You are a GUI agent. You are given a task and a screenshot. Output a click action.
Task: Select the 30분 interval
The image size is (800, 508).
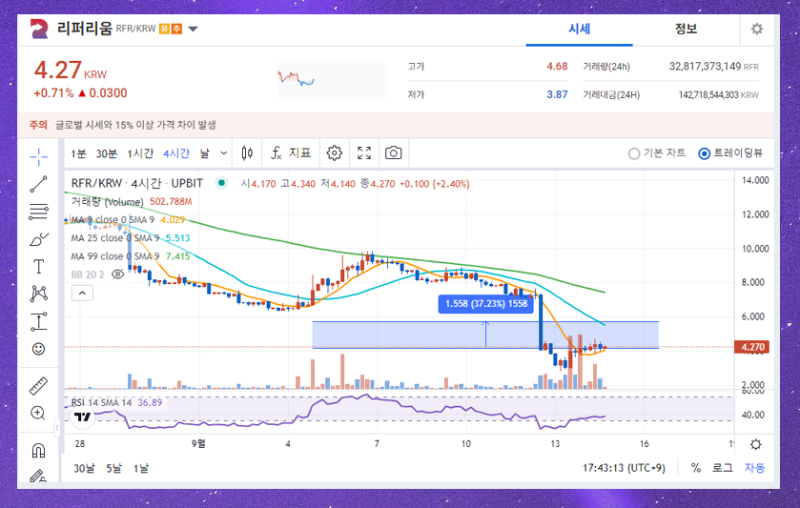[106, 154]
